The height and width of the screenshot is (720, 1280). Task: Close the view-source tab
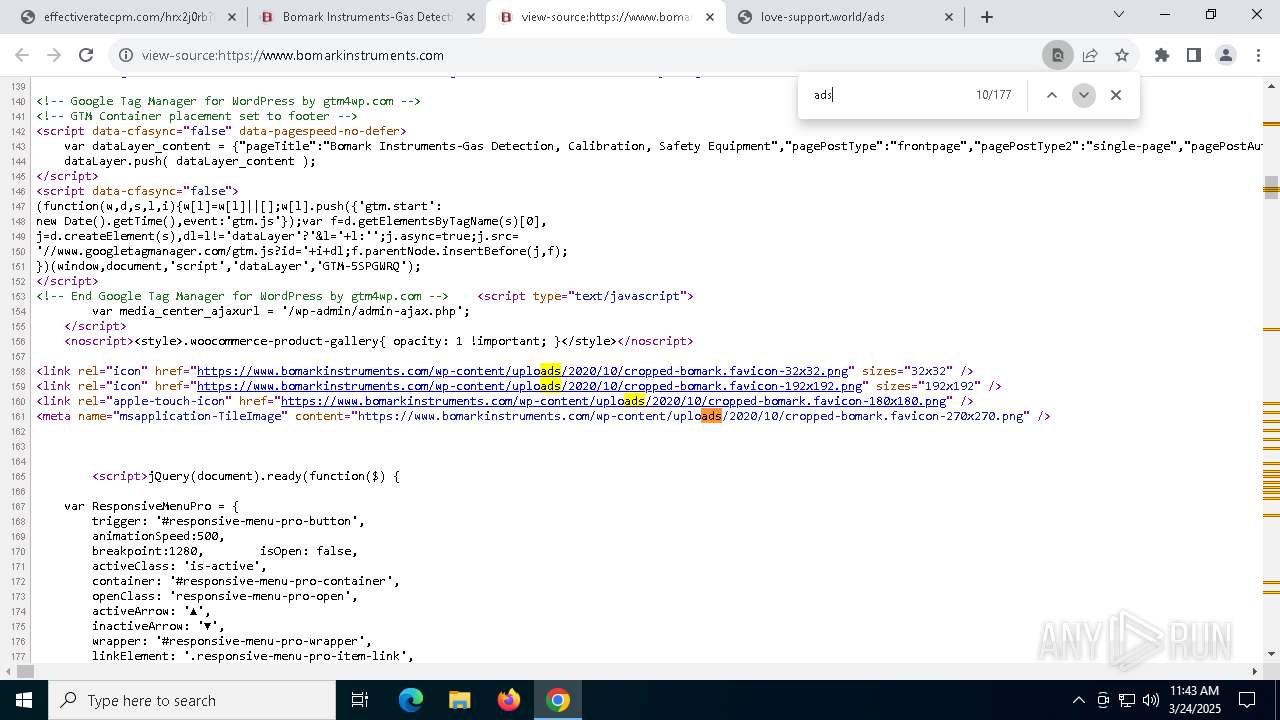(710, 17)
